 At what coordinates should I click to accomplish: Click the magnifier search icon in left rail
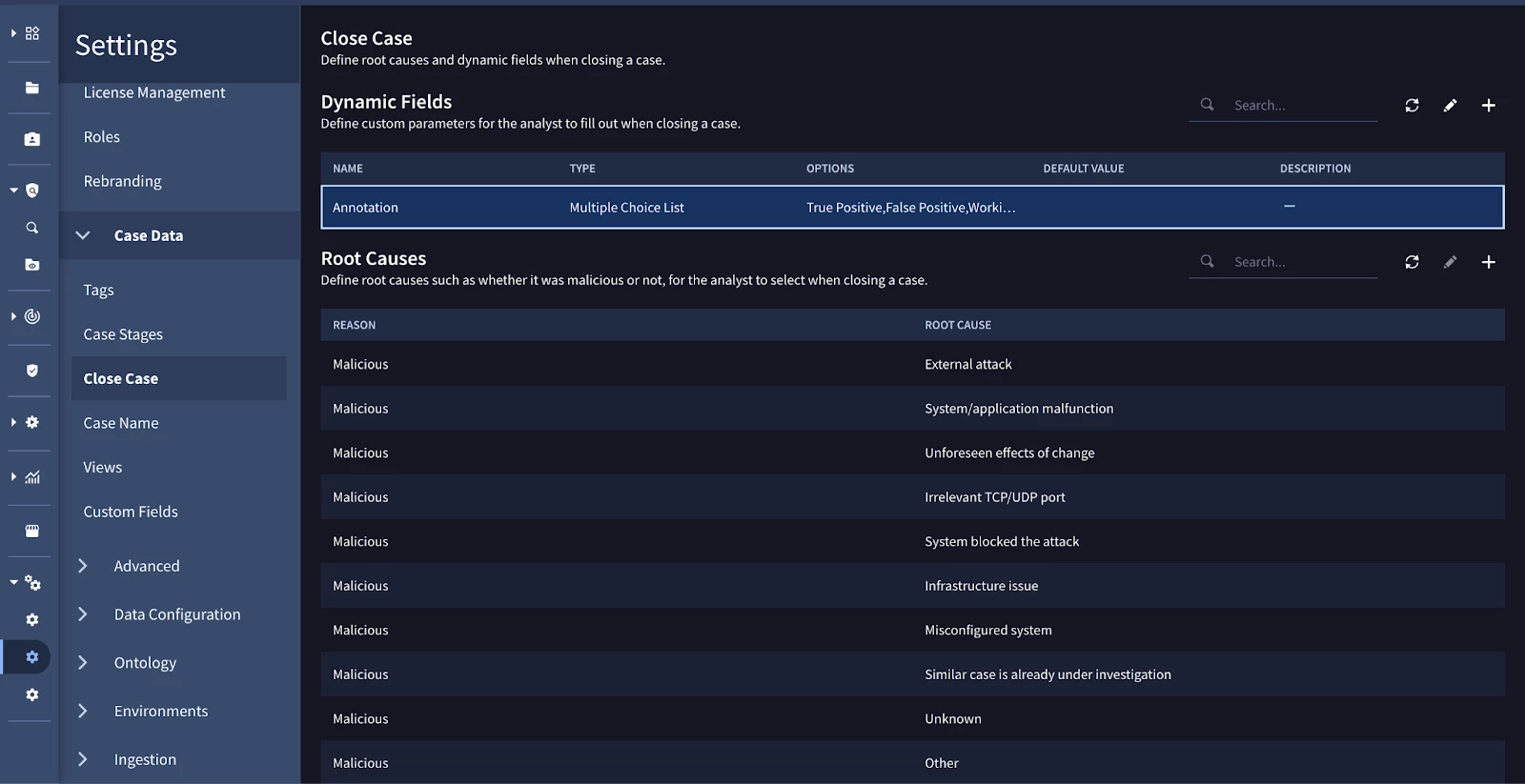(x=31, y=228)
